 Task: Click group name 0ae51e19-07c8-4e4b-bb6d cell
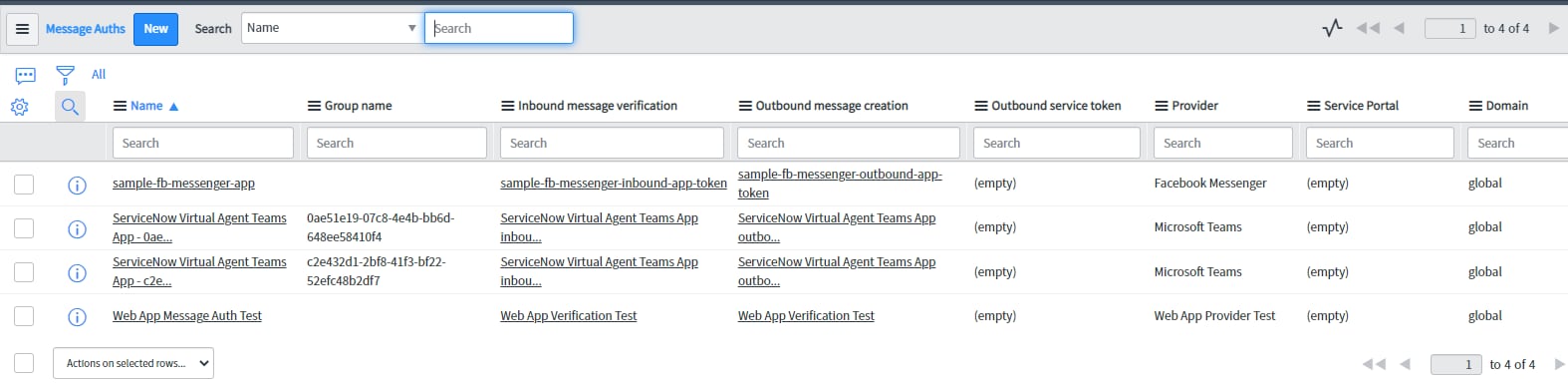pos(381,227)
